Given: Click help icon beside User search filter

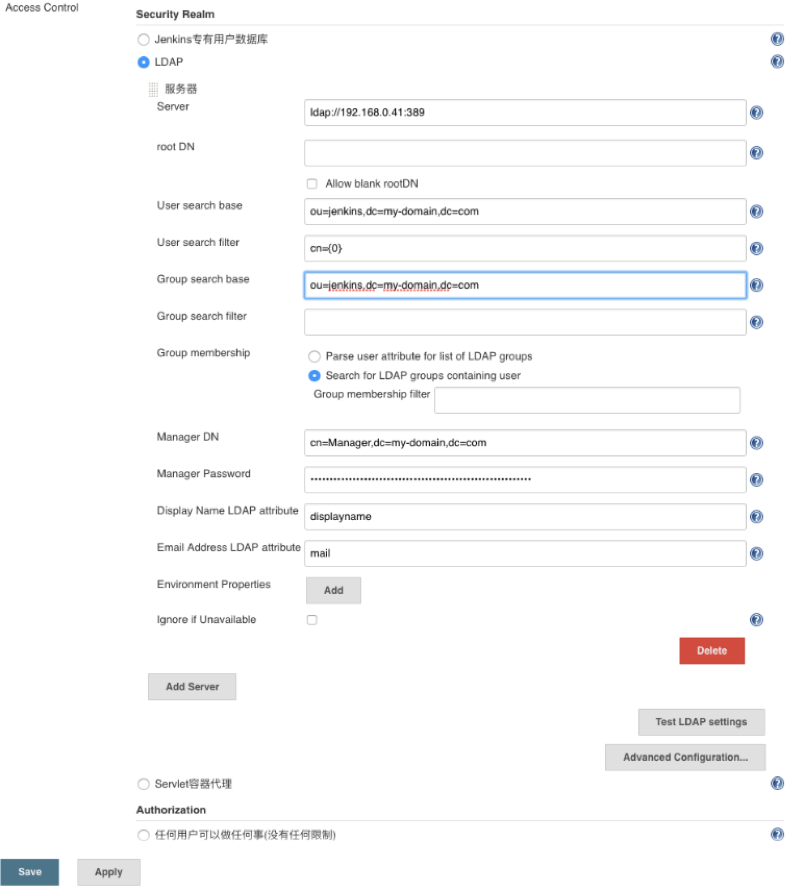Looking at the screenshot, I should (x=756, y=249).
